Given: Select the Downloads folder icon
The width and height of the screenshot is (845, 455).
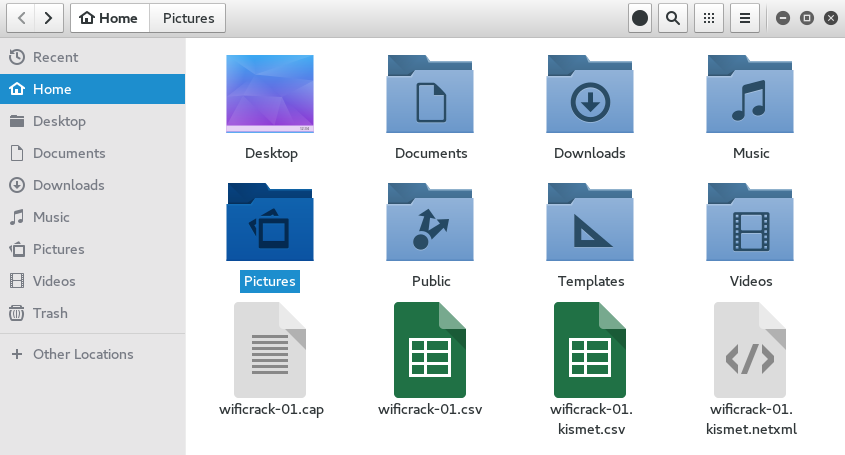Looking at the screenshot, I should [590, 94].
